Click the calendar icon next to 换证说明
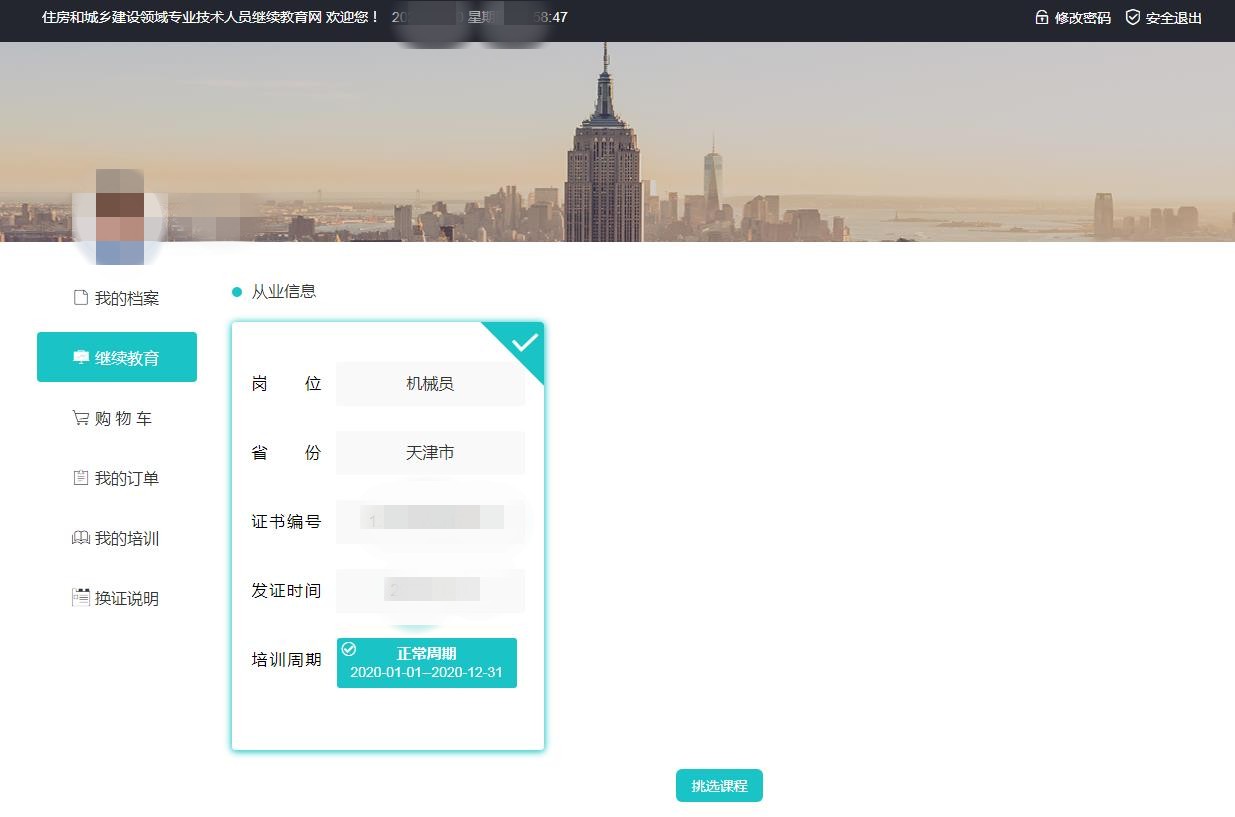This screenshot has height=817, width=1235. click(x=81, y=598)
